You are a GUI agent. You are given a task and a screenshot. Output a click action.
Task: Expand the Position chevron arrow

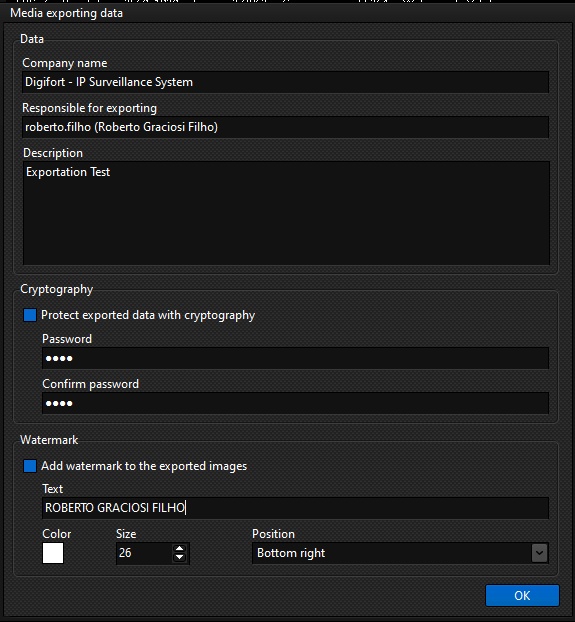tap(539, 553)
